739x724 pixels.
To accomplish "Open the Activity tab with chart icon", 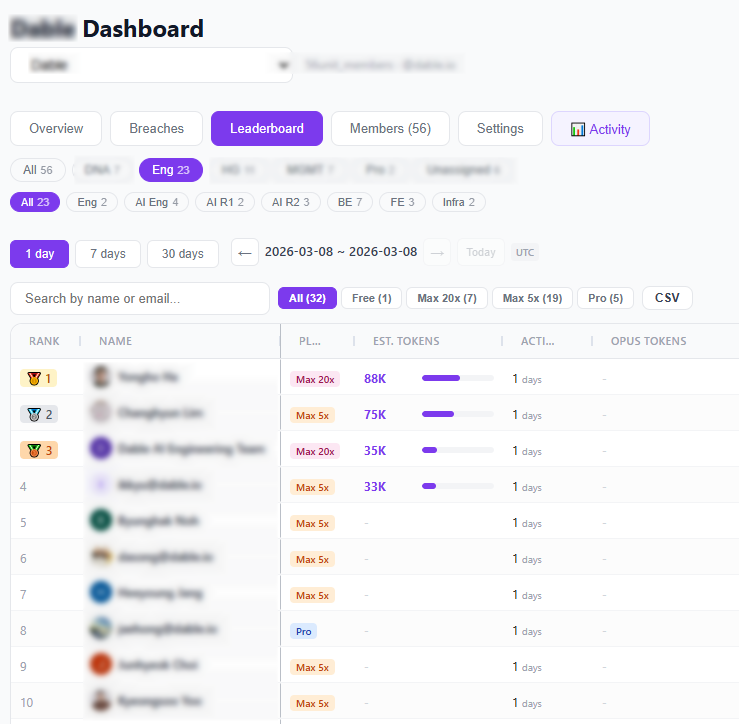I will (x=600, y=129).
